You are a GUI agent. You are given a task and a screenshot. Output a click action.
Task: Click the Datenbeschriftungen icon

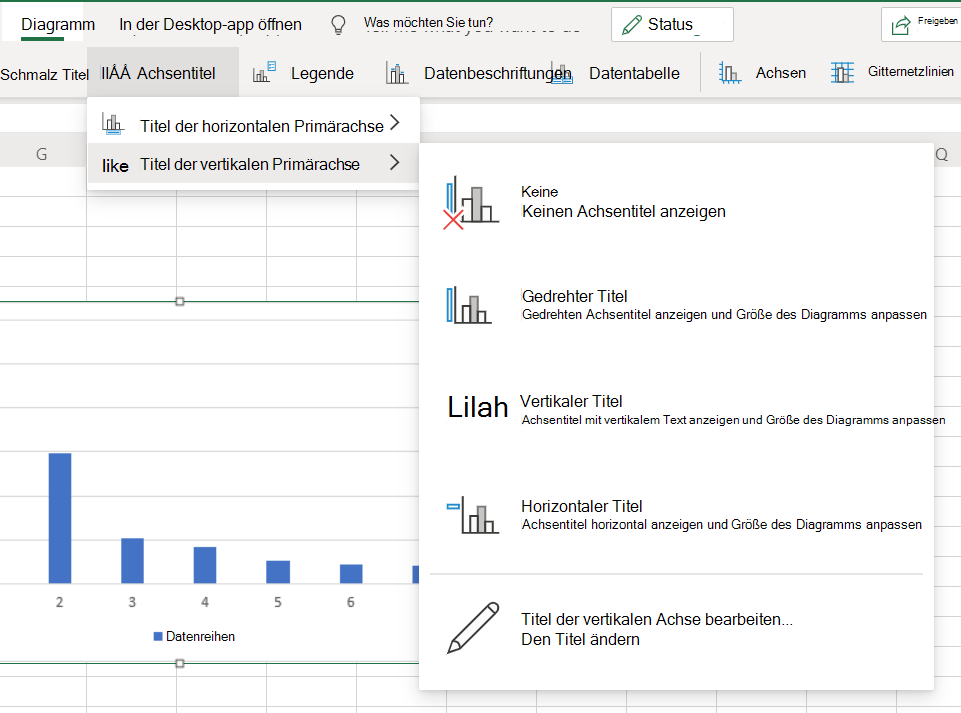point(397,73)
